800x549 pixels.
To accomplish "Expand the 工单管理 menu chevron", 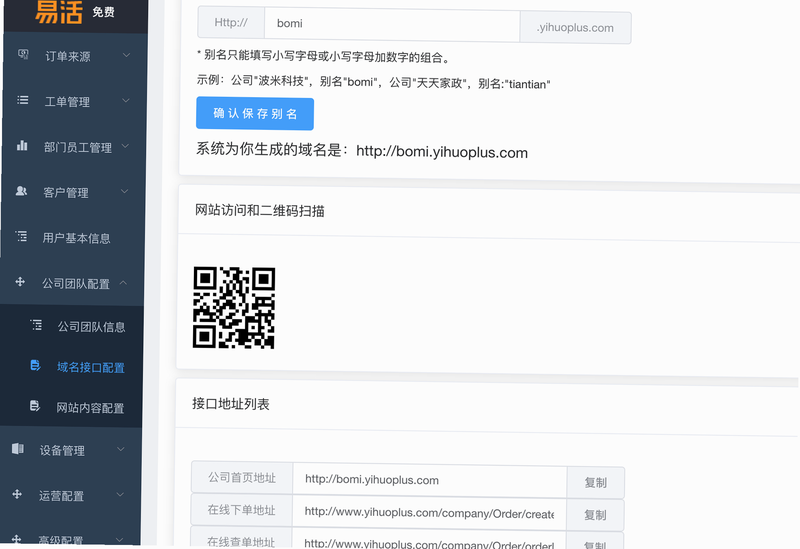I will coord(126,101).
